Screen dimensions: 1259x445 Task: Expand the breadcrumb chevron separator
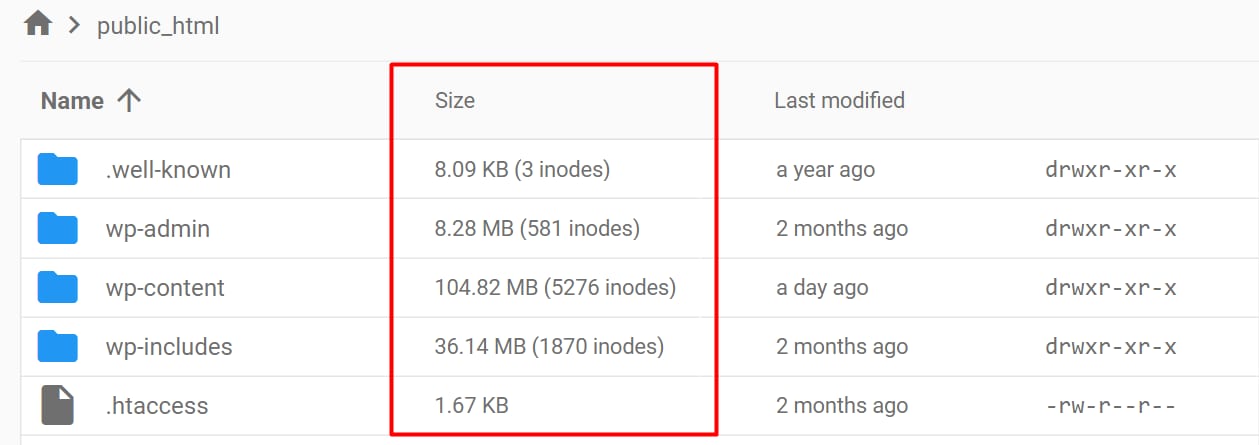(x=73, y=25)
